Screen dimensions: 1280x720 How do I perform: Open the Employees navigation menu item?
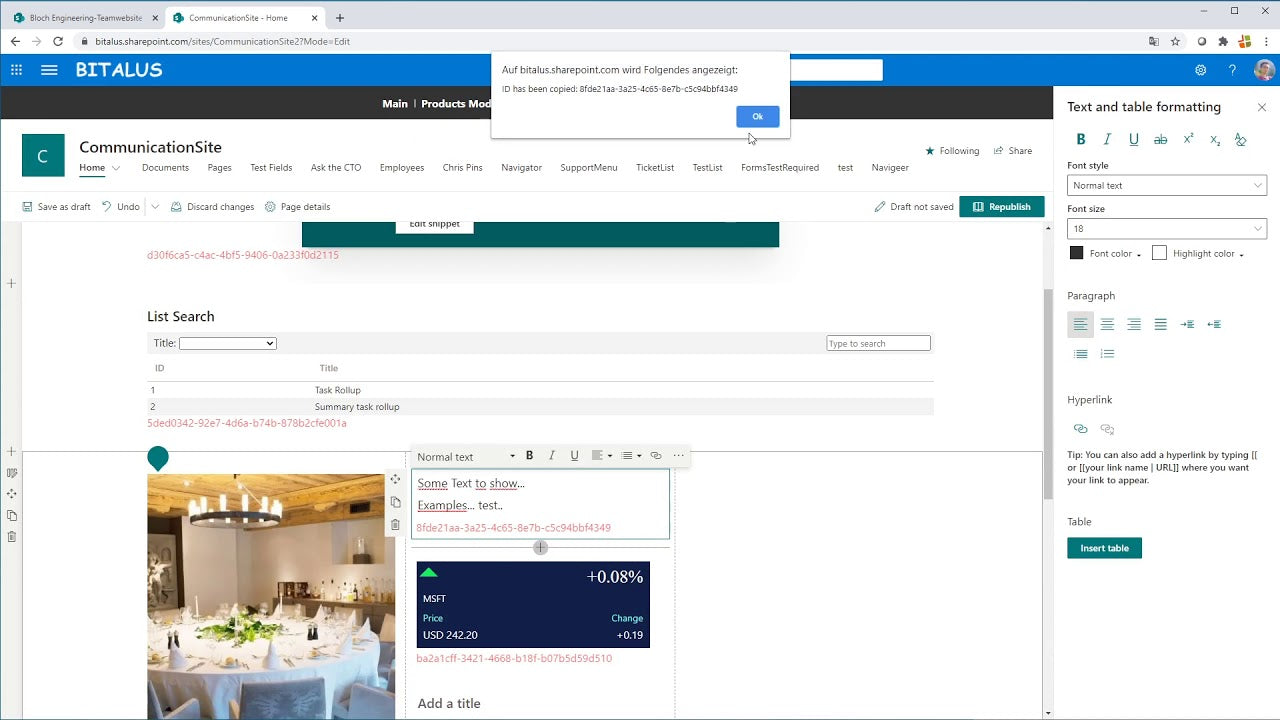pyautogui.click(x=401, y=167)
